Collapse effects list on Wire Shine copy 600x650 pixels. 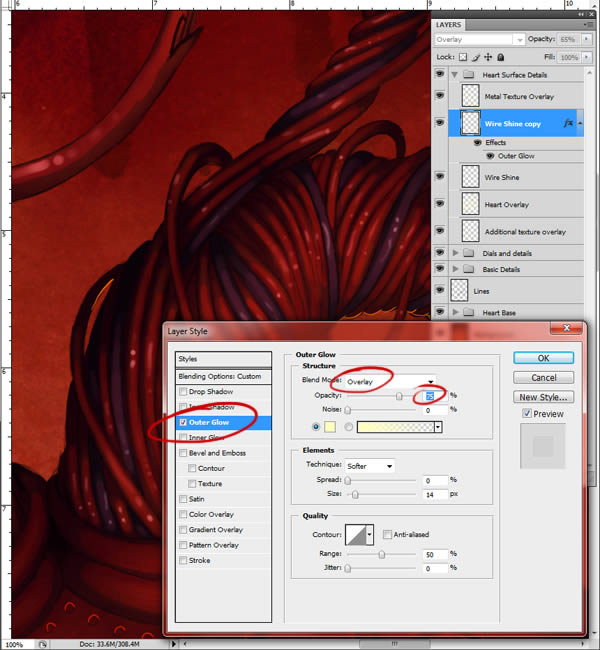click(580, 123)
